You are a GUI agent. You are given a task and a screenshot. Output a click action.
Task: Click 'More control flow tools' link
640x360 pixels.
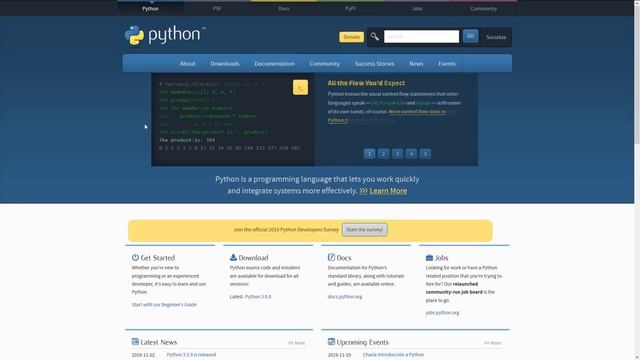(417, 111)
